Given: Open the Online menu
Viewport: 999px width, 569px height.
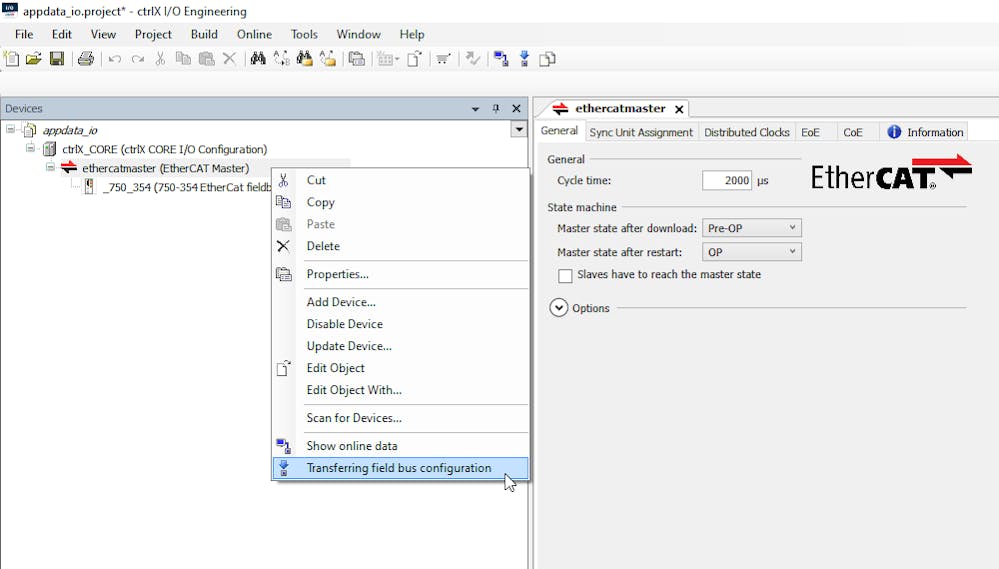Looking at the screenshot, I should 254,34.
